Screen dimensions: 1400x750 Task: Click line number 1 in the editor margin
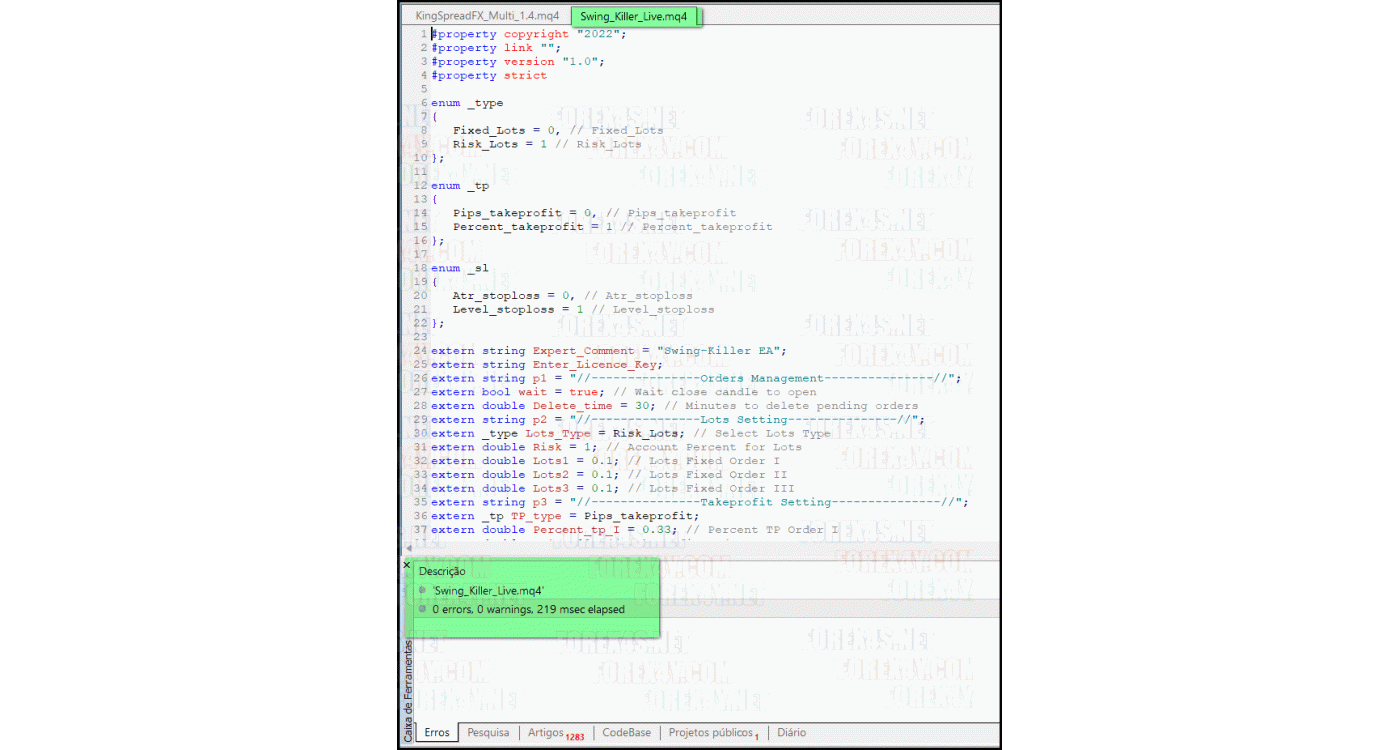423,33
